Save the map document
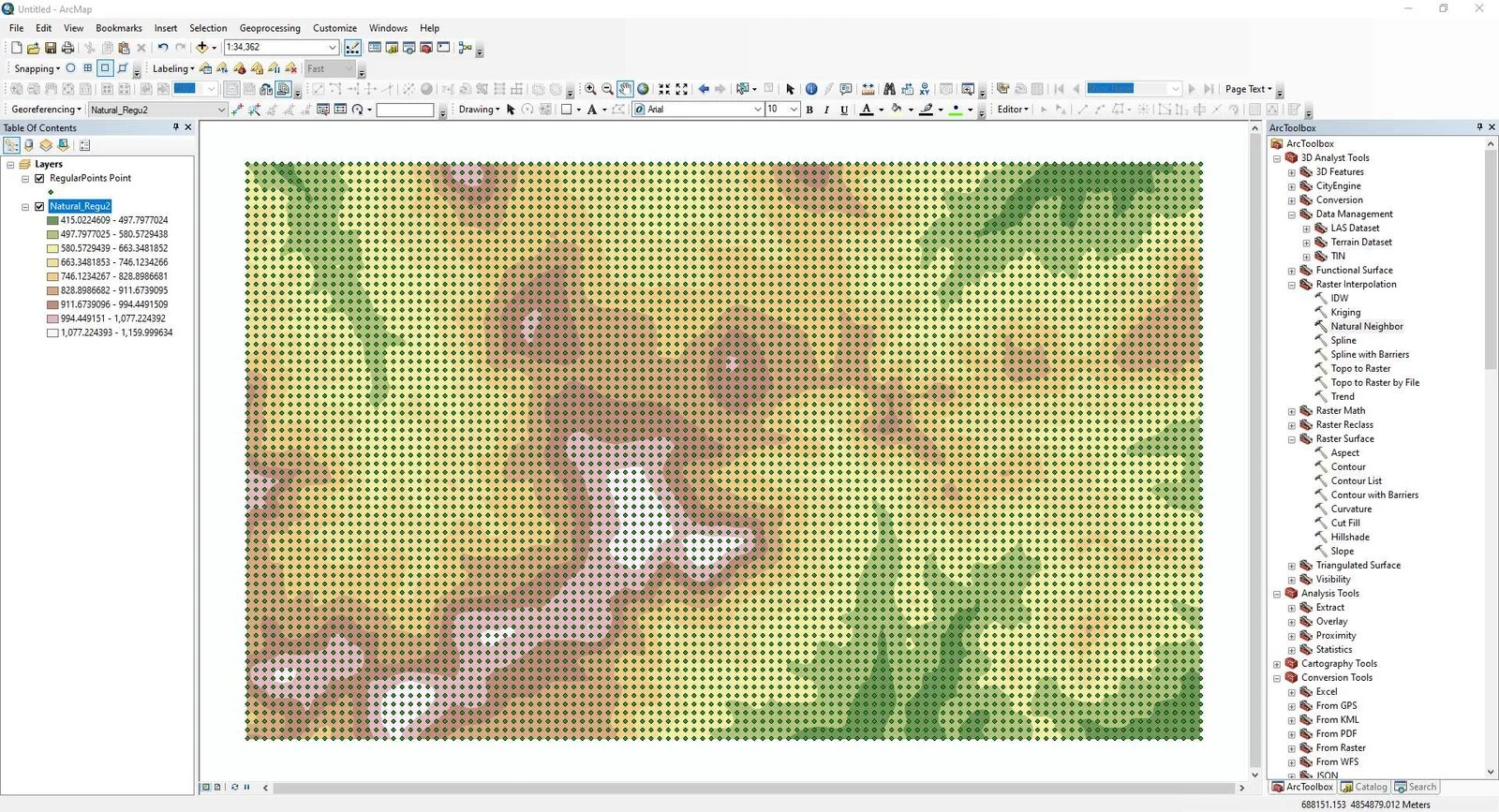This screenshot has height=812, width=1499. coord(51,48)
